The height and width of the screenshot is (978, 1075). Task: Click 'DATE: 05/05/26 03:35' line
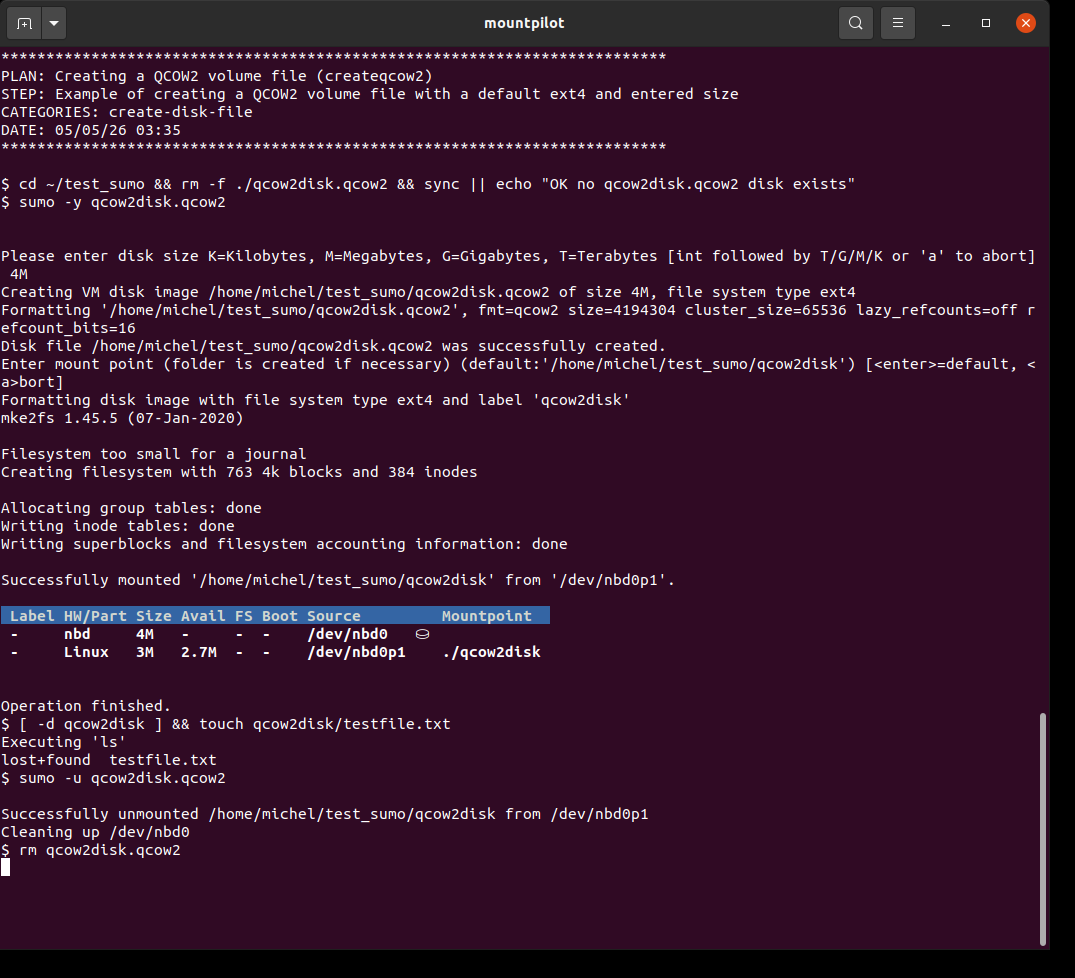point(90,130)
